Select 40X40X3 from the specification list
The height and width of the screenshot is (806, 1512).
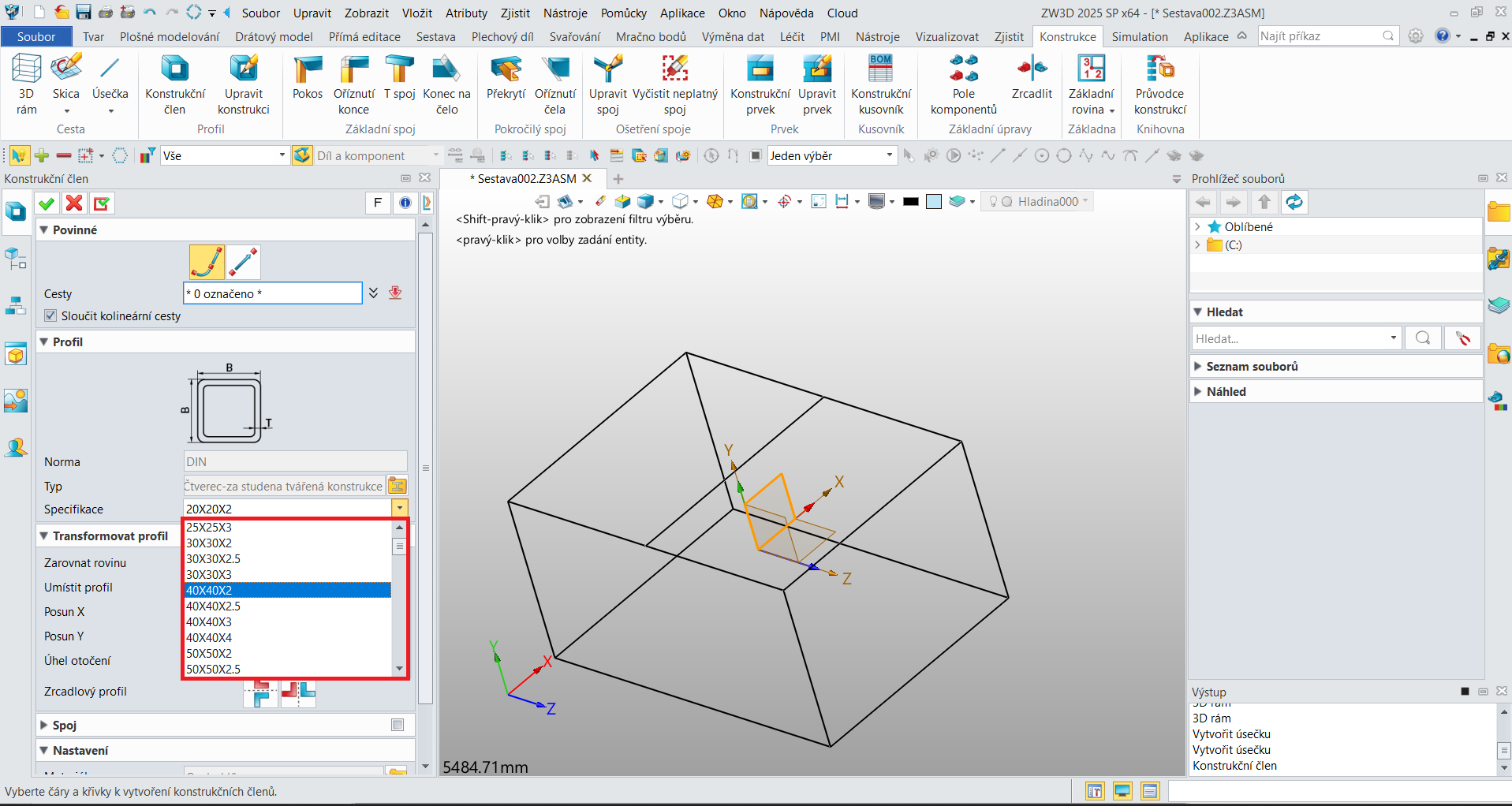(x=288, y=621)
